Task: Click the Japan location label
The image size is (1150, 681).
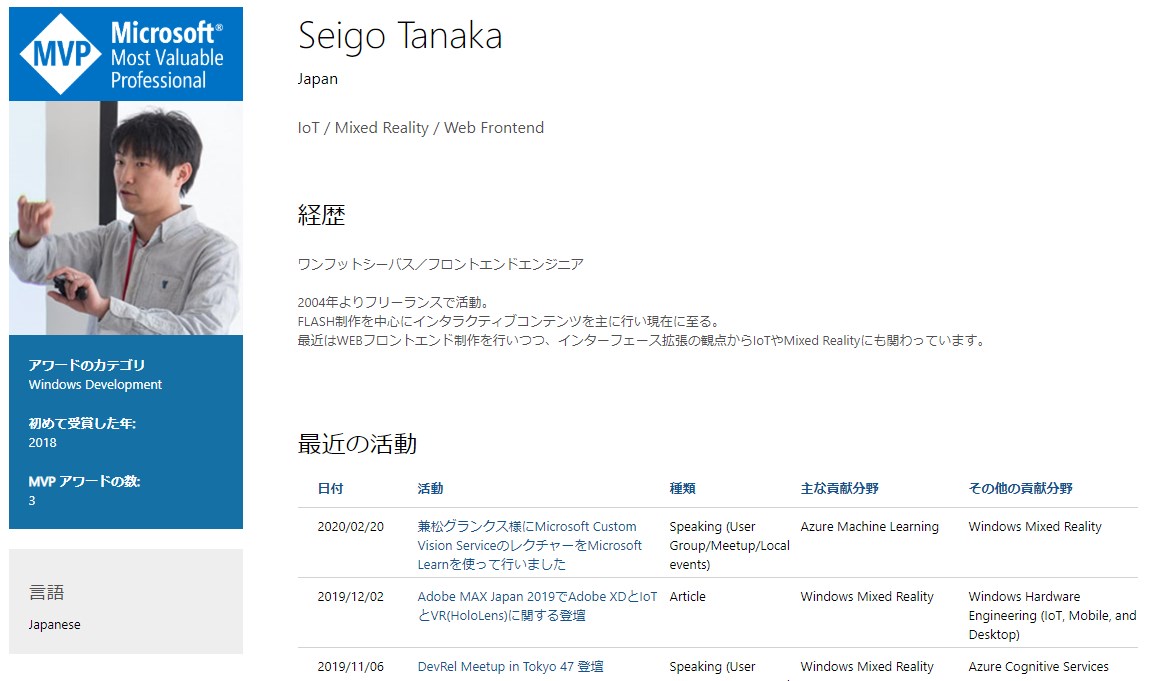Action: (x=317, y=79)
